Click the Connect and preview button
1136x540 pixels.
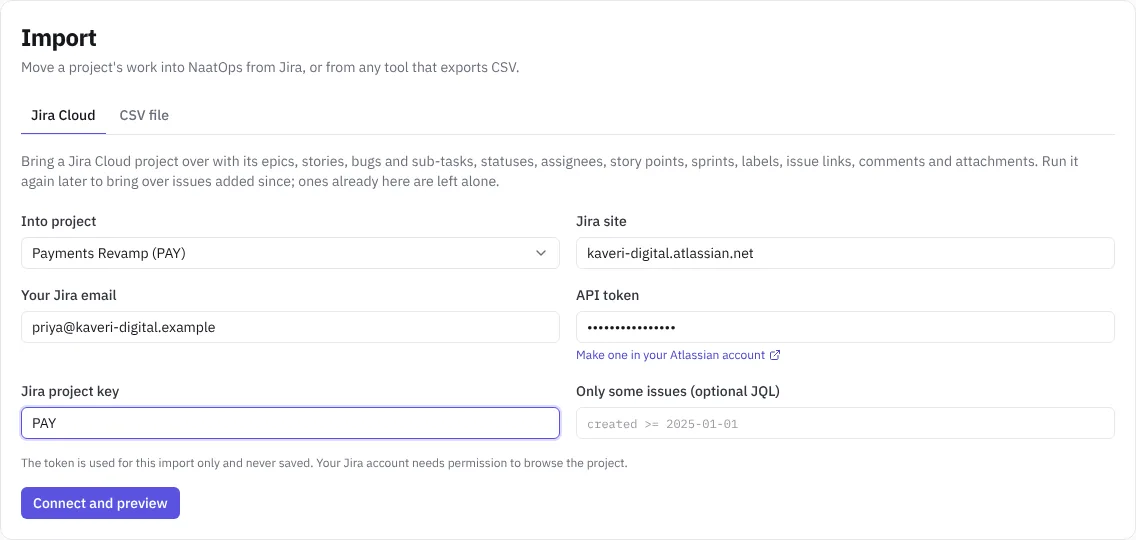click(x=100, y=503)
